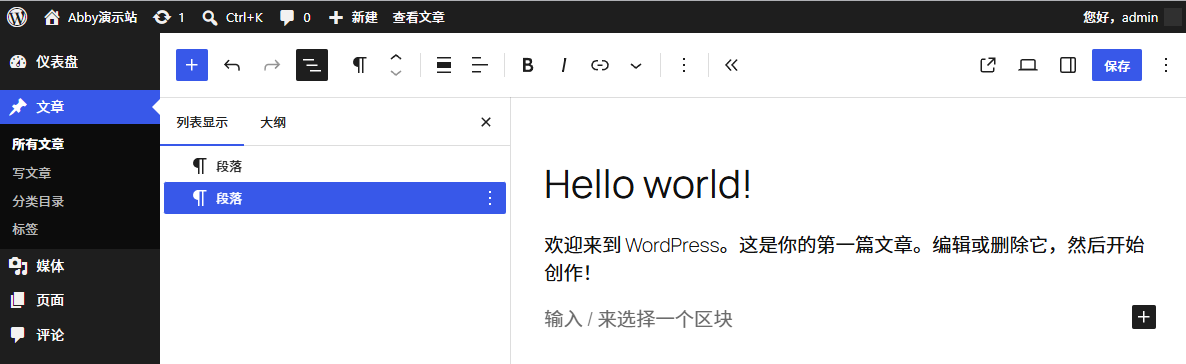This screenshot has height=364, width=1186.
Task: Select the first 段落 block in list
Action: pos(334,166)
